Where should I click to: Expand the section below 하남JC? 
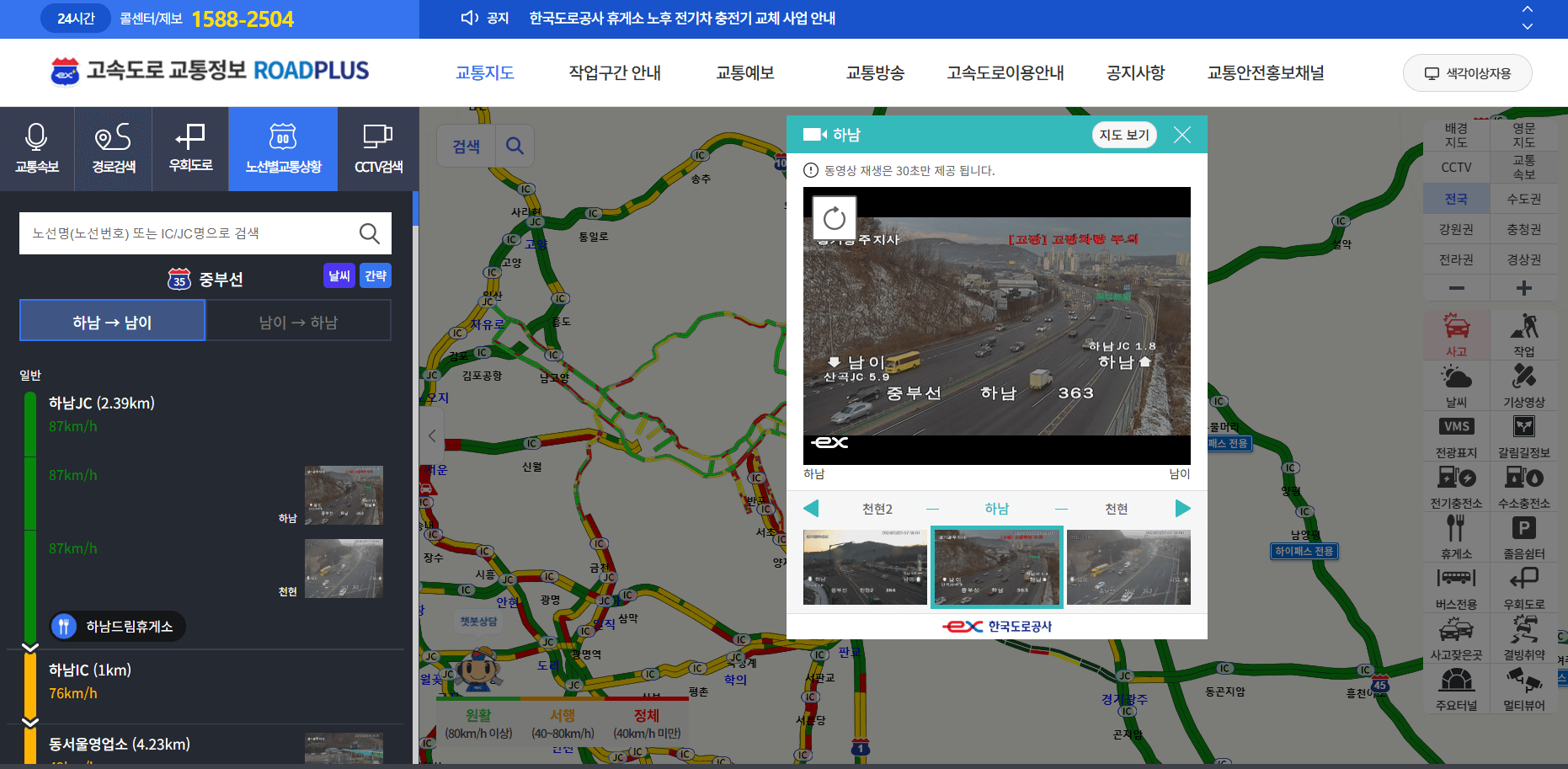(30, 648)
